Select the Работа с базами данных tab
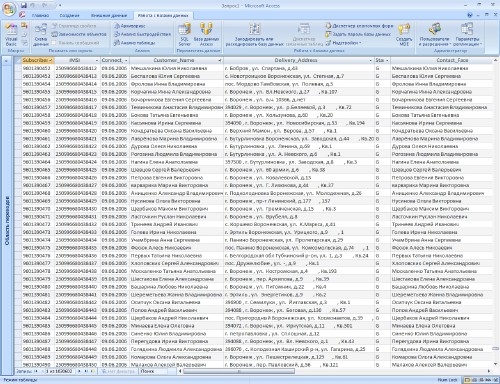The image size is (500, 384). (x=163, y=15)
